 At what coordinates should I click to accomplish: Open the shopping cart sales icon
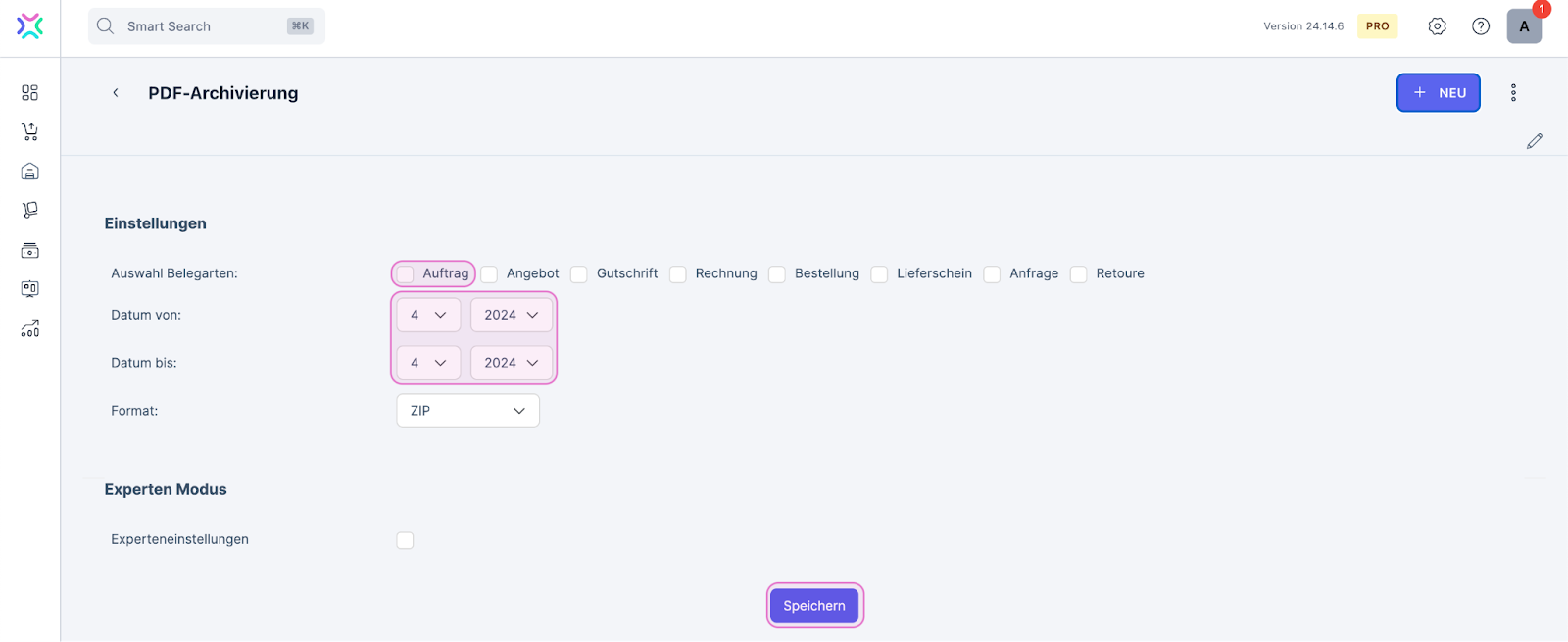coord(30,131)
